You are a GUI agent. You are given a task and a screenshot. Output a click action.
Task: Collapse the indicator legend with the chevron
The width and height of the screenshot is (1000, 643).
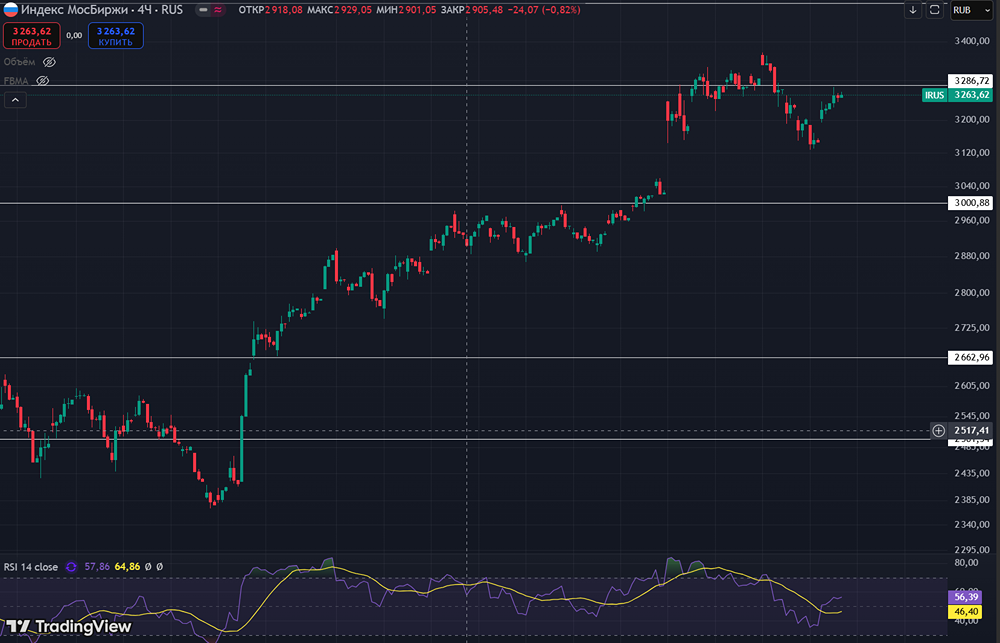pos(15,100)
